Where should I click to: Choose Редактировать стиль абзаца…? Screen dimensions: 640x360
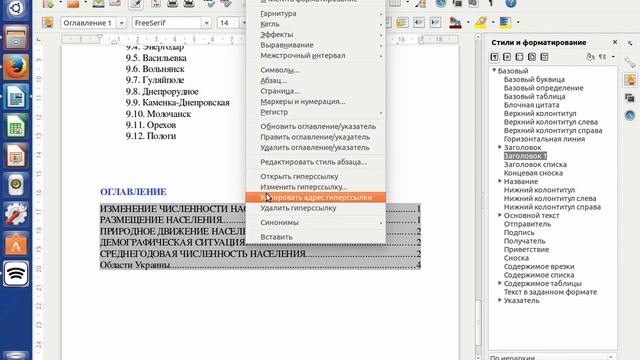click(x=316, y=162)
